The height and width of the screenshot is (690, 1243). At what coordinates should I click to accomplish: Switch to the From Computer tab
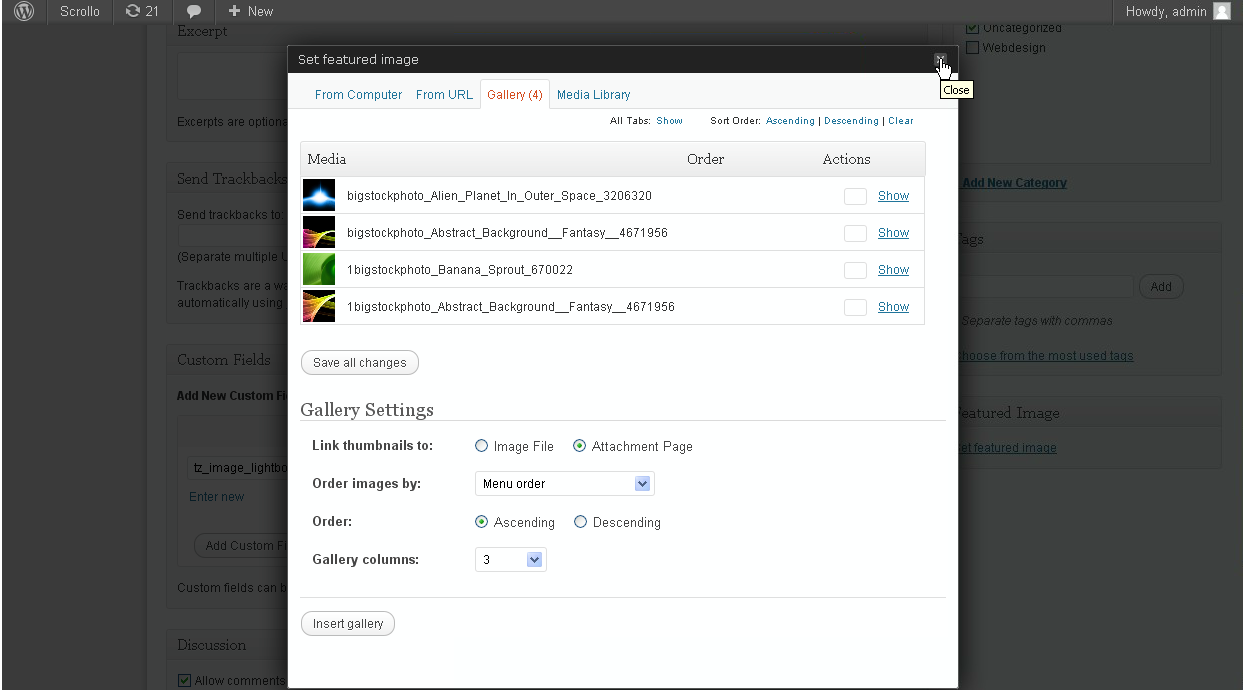(358, 95)
